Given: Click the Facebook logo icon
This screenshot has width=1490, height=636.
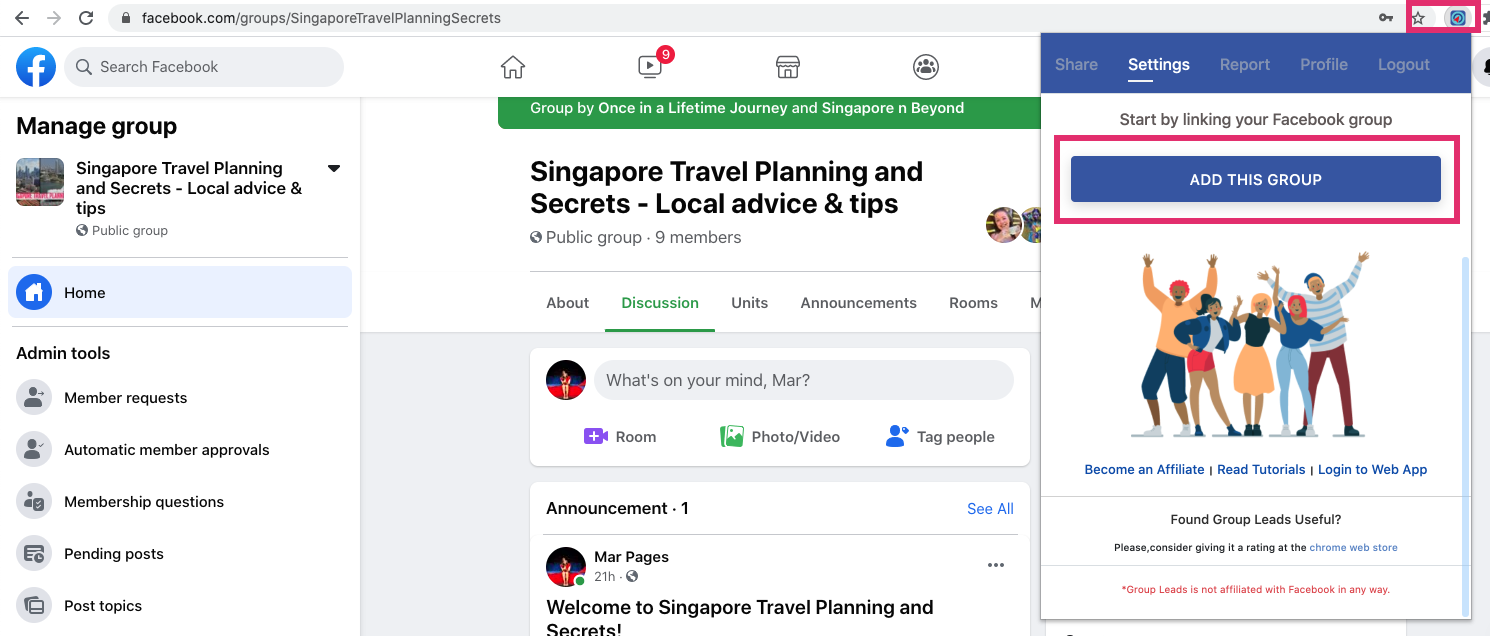Looking at the screenshot, I should coord(36,67).
